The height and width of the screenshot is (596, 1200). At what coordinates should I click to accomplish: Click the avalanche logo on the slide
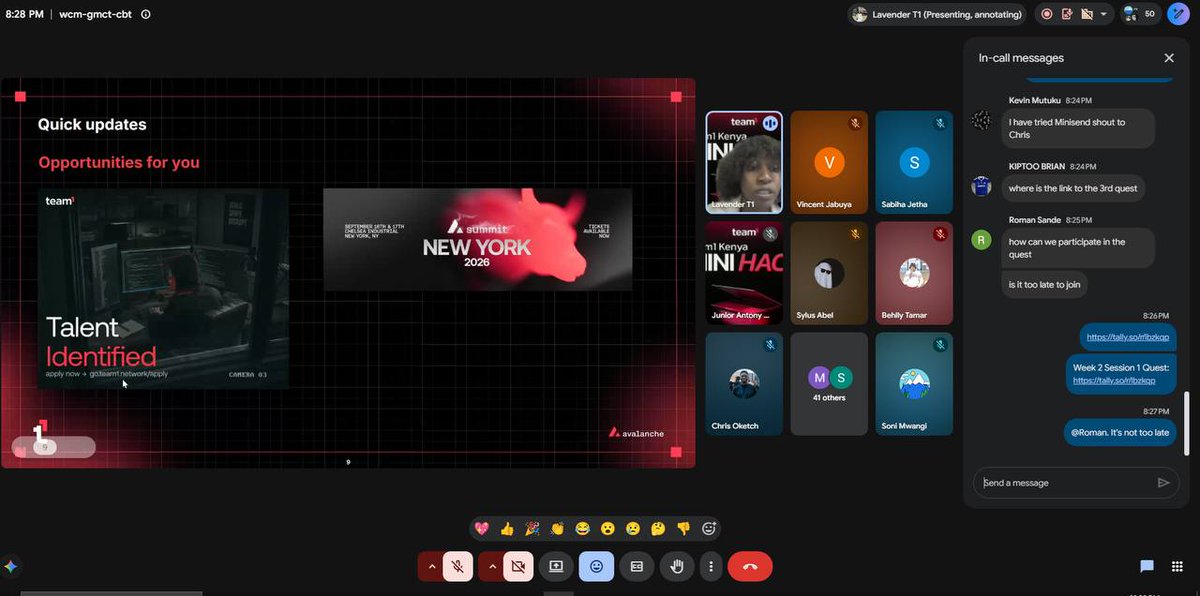point(636,433)
